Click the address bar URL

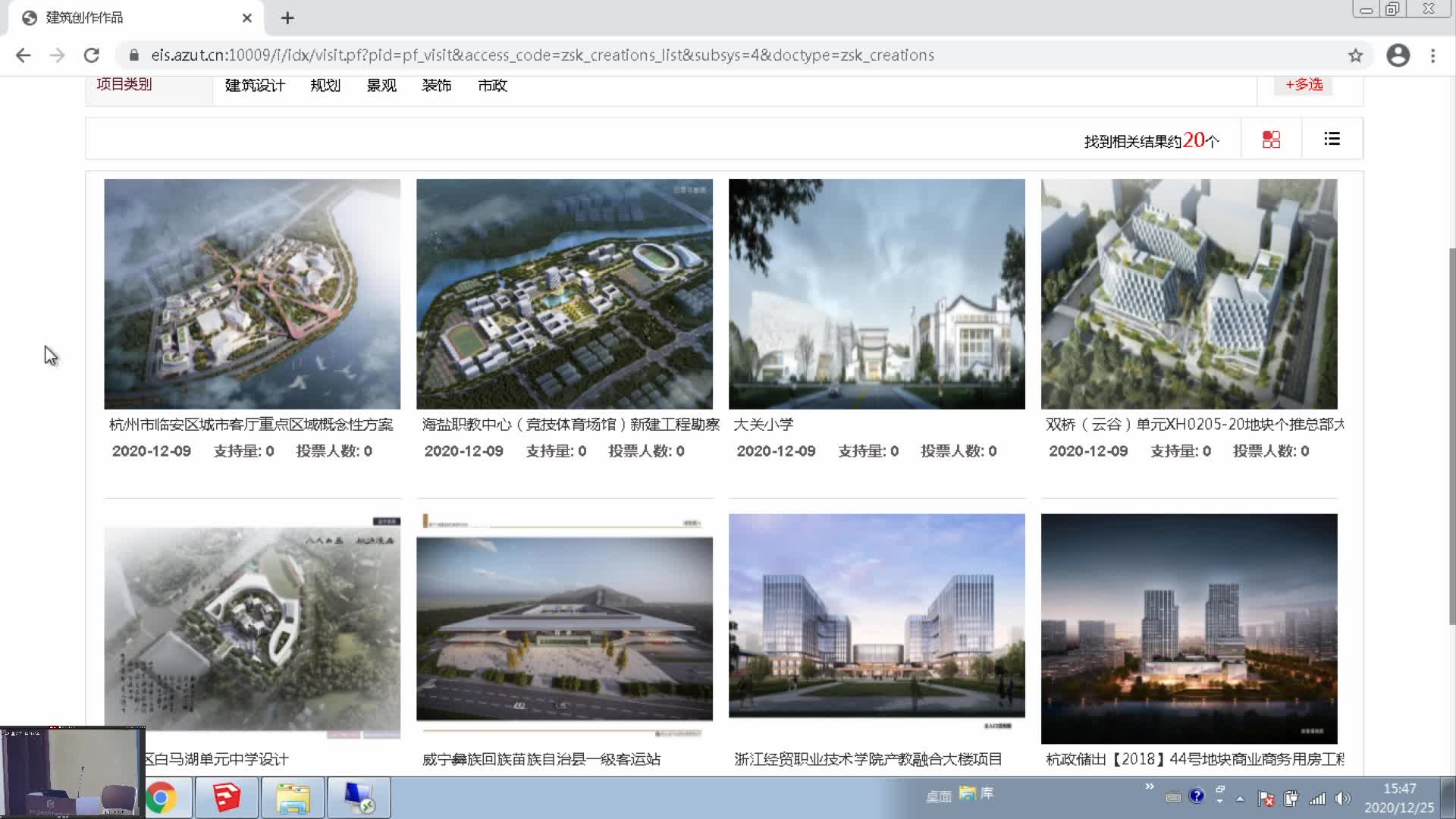click(x=542, y=55)
